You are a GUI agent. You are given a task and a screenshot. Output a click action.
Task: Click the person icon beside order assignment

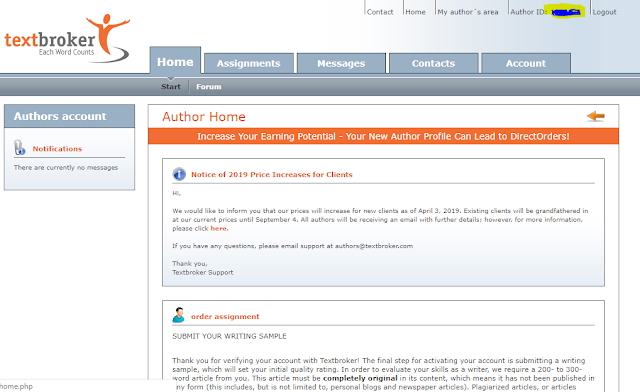coord(178,315)
